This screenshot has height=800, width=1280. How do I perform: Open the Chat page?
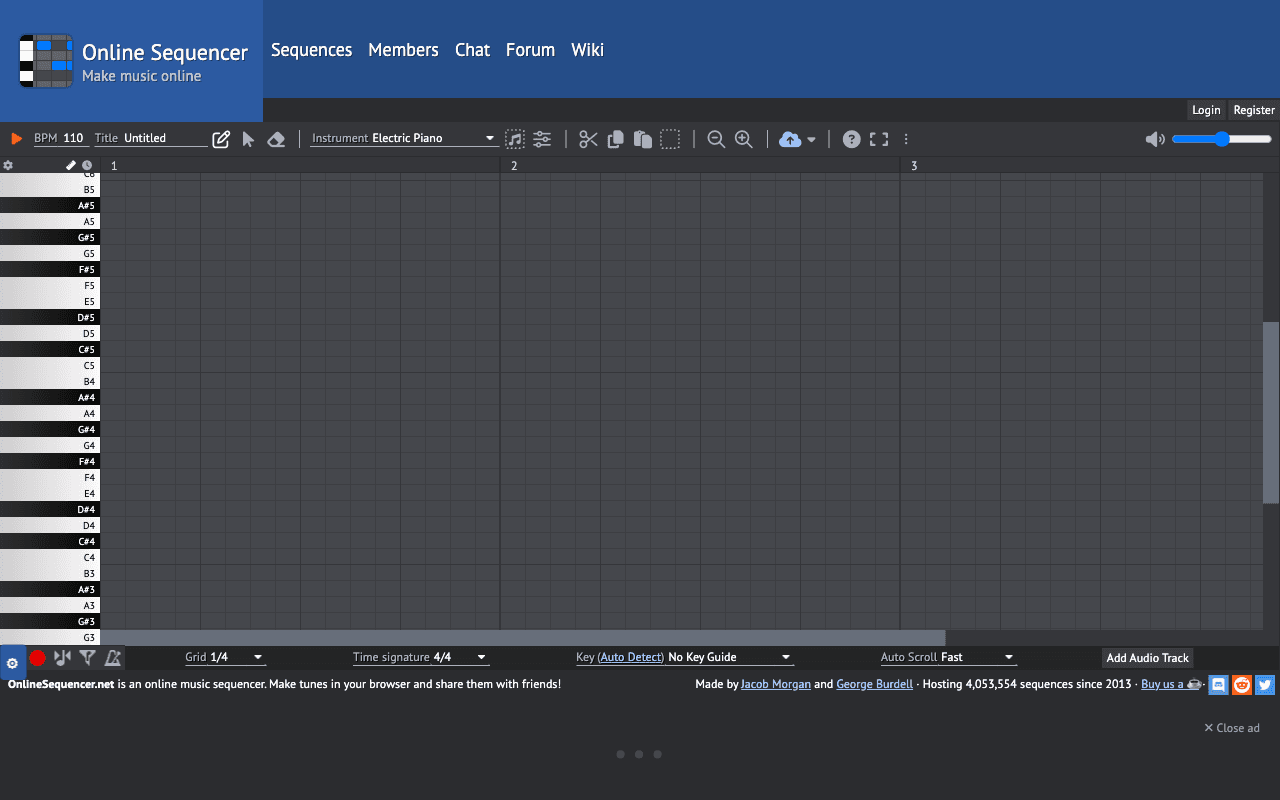[x=472, y=50]
